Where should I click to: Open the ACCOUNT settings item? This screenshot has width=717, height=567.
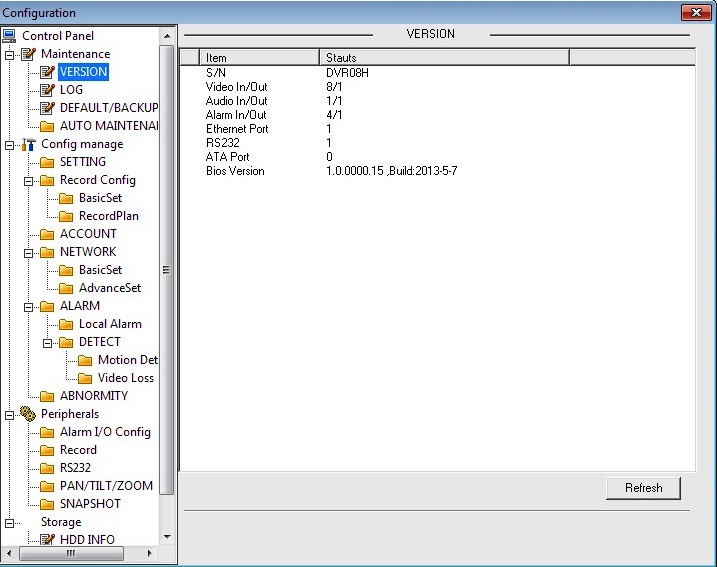(x=88, y=234)
